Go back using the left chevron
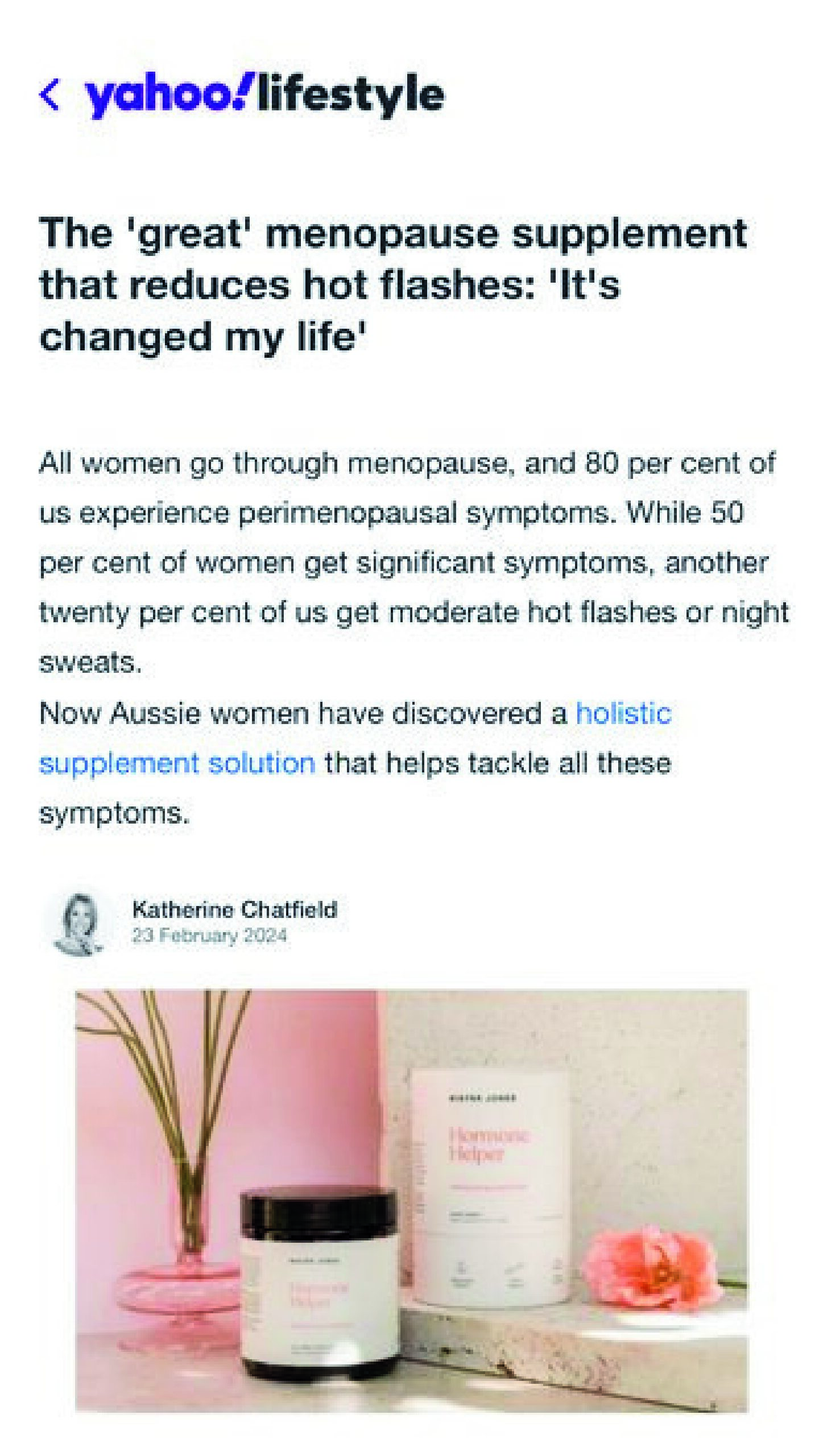Screen dimensions: 819x1456 (x=50, y=94)
